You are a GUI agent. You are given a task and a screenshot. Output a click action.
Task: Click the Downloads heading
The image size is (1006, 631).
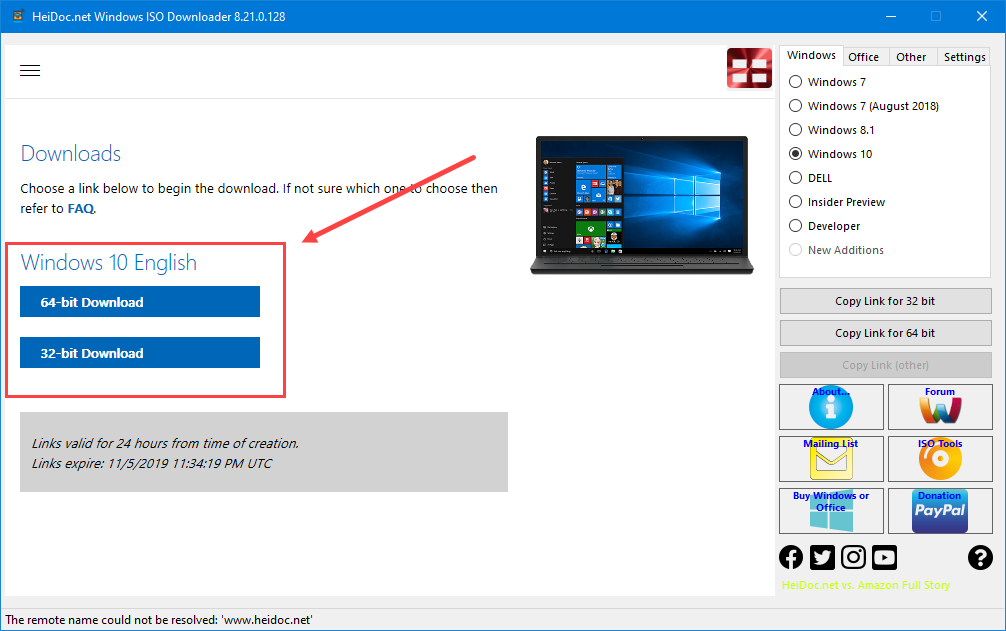[71, 154]
